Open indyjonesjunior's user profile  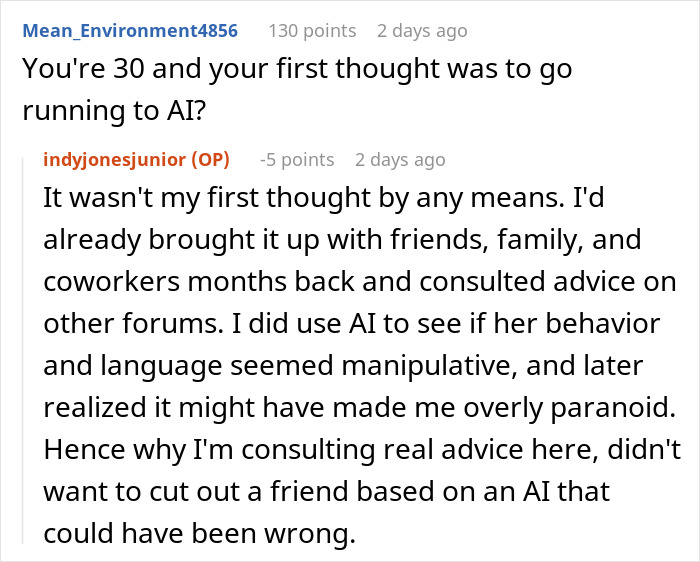pyautogui.click(x=115, y=160)
